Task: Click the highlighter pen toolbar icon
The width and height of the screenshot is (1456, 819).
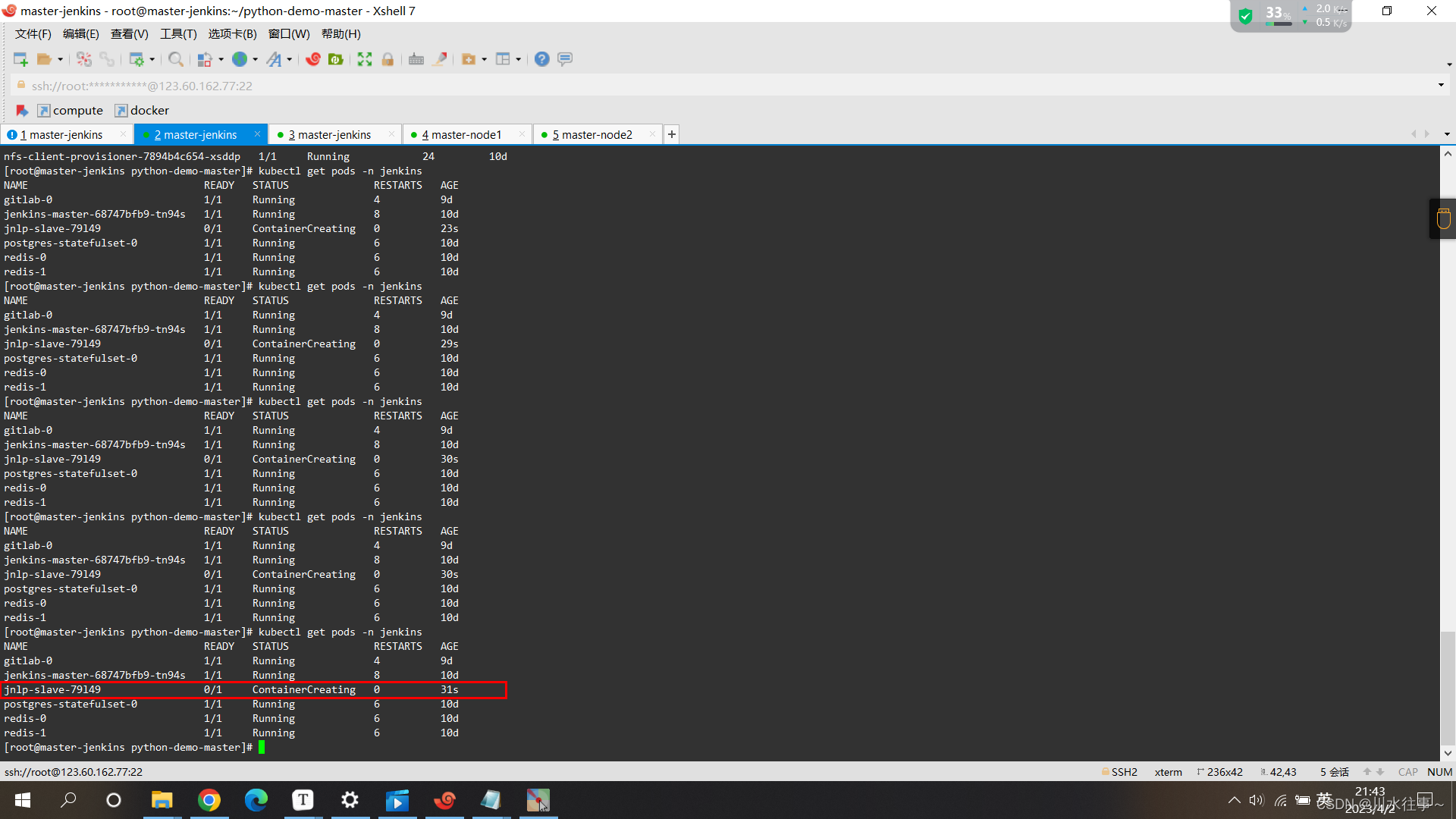Action: click(x=439, y=59)
